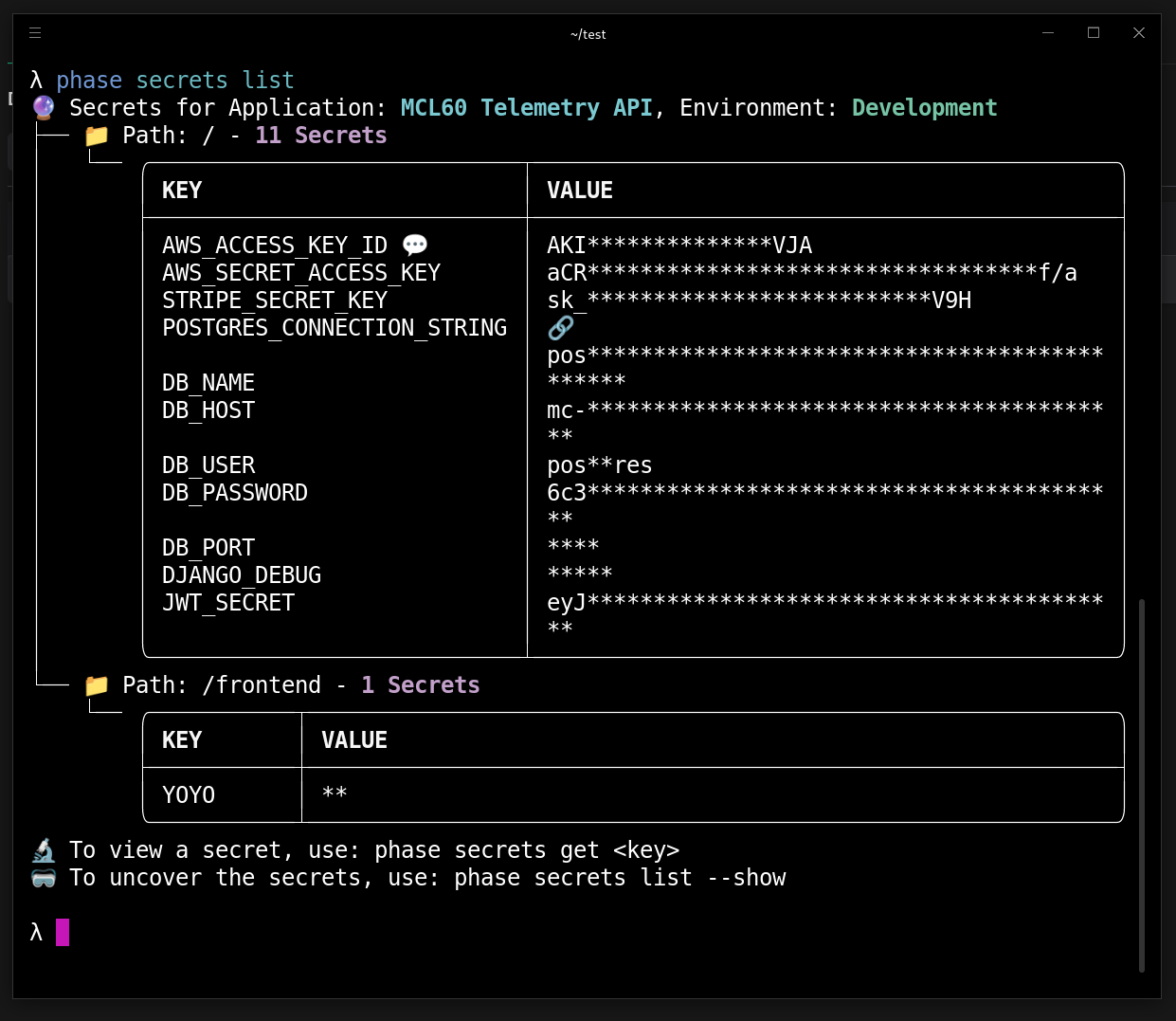The image size is (1176, 1021).
Task: Click the VALUE header in frontend table
Action: pos(354,740)
